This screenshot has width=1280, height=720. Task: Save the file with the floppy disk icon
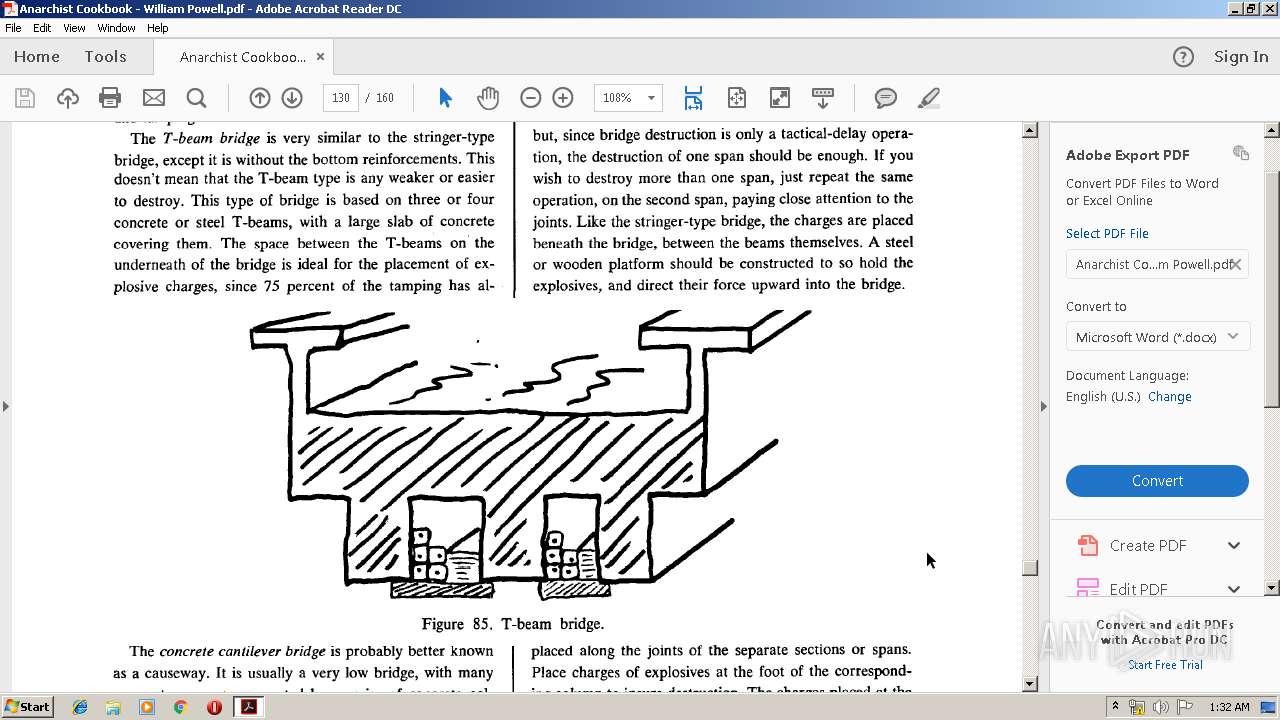(25, 98)
